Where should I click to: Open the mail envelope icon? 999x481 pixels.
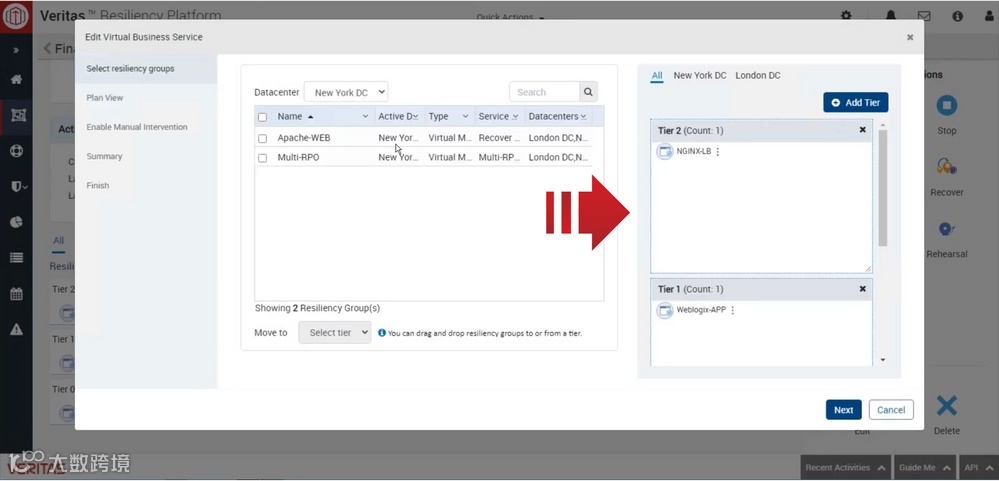pos(924,16)
